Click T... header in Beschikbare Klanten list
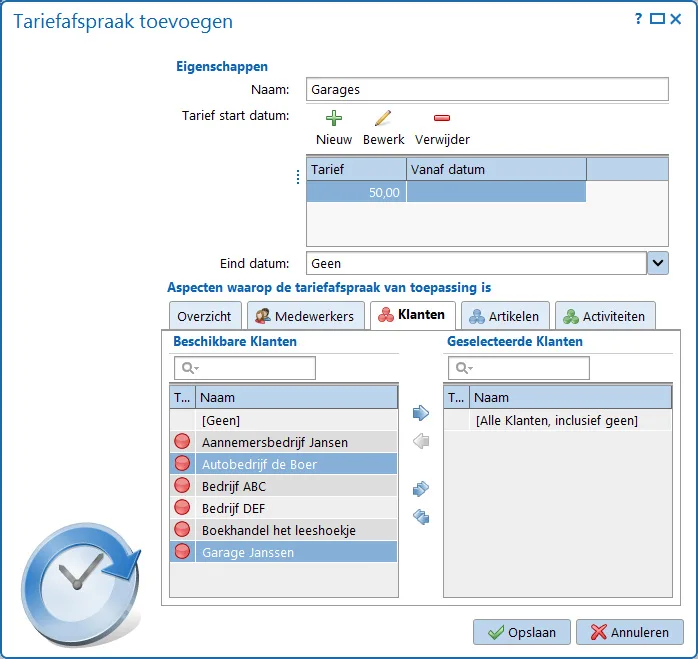This screenshot has height=659, width=698. (x=182, y=397)
